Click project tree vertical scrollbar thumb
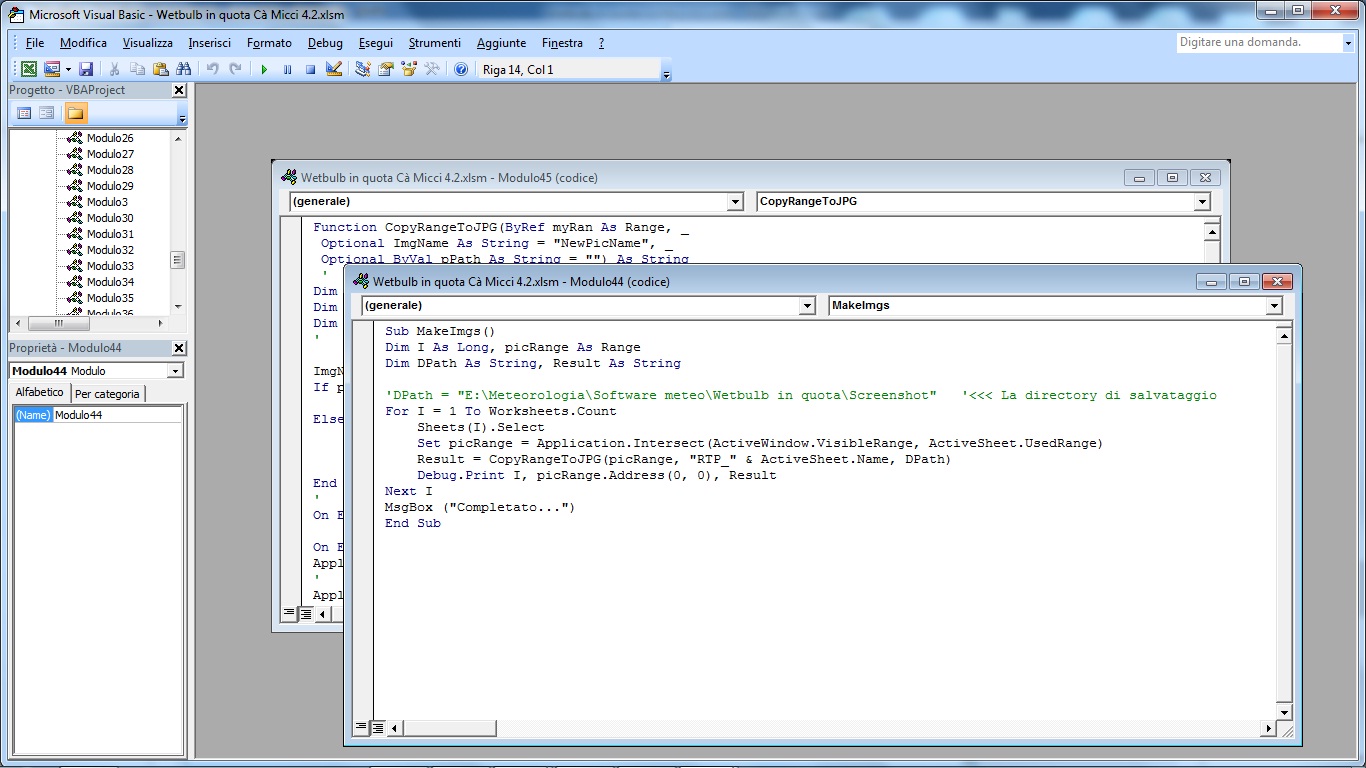This screenshot has height=768, width=1366. (x=178, y=260)
